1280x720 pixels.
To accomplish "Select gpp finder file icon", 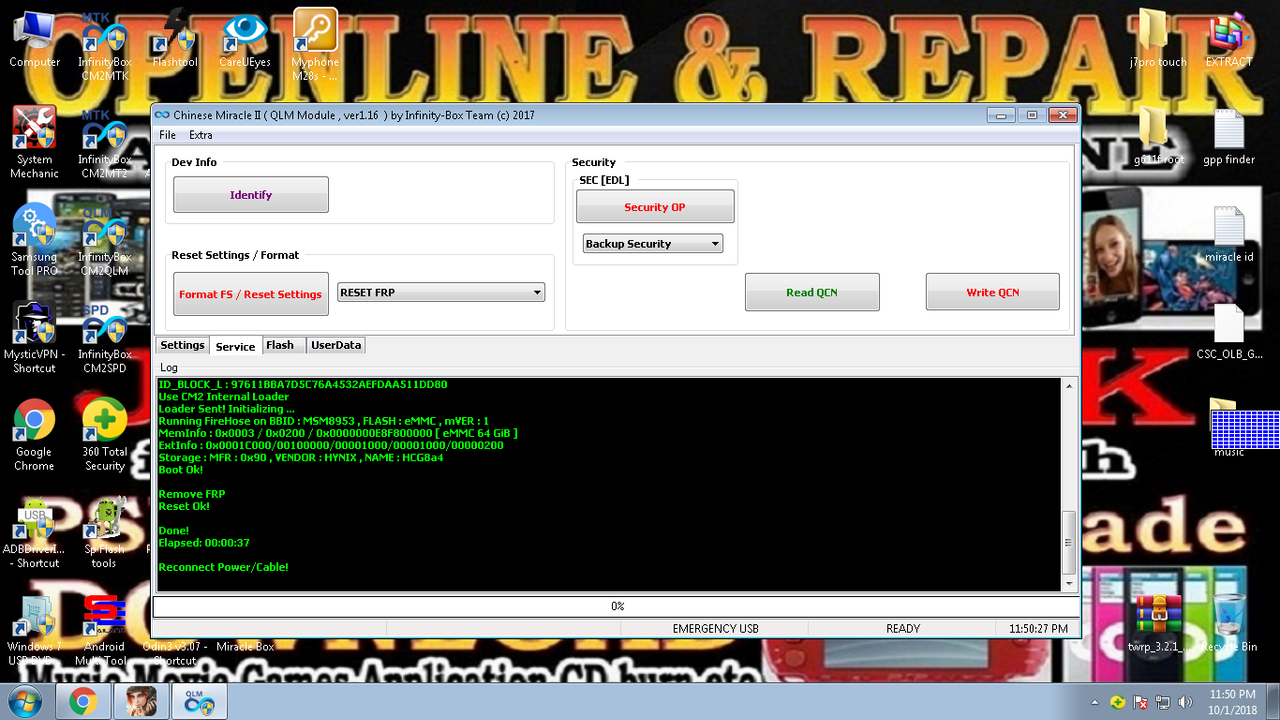I will (x=1228, y=137).
